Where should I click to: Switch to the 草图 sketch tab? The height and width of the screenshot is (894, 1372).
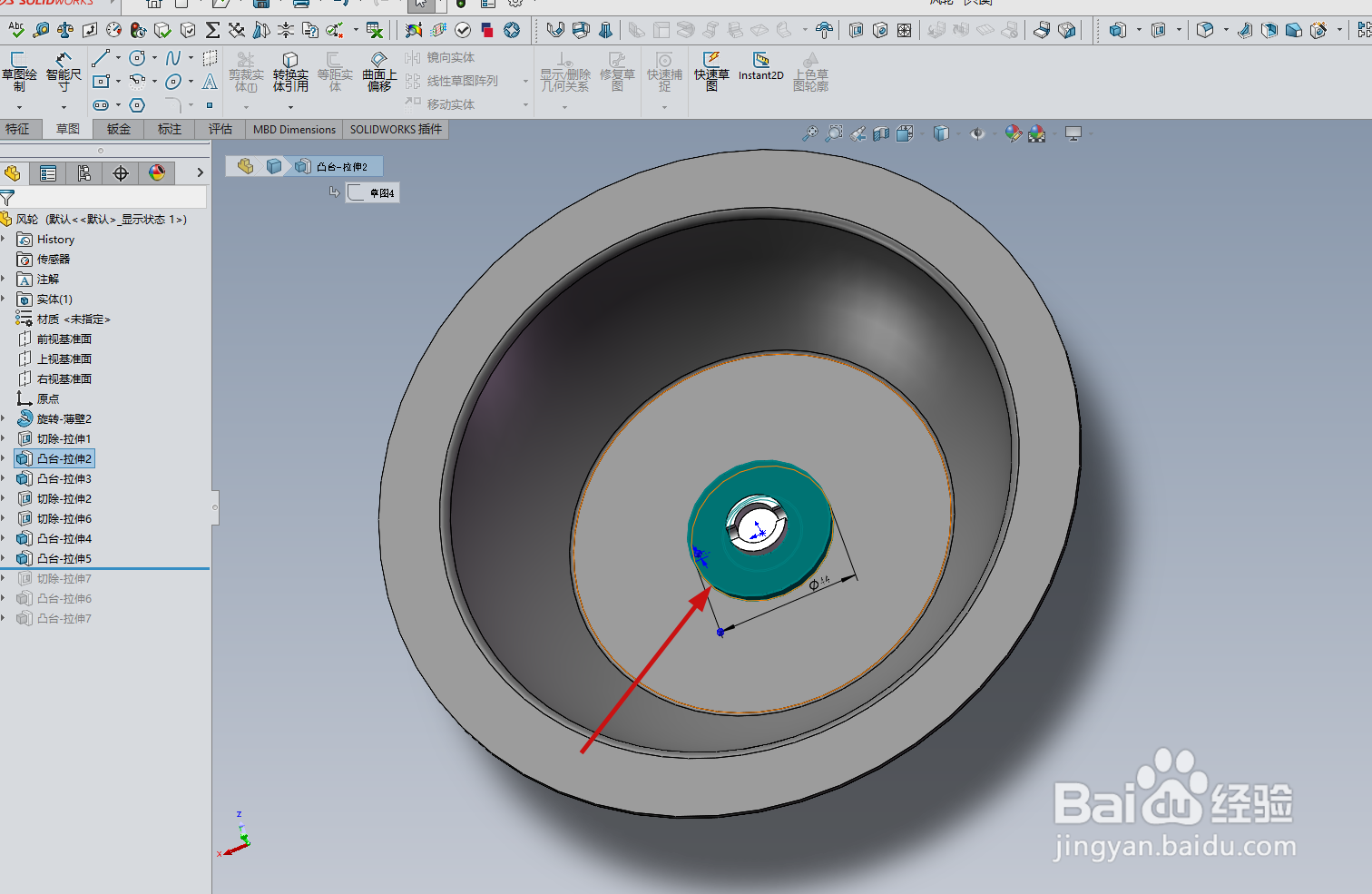click(x=68, y=129)
